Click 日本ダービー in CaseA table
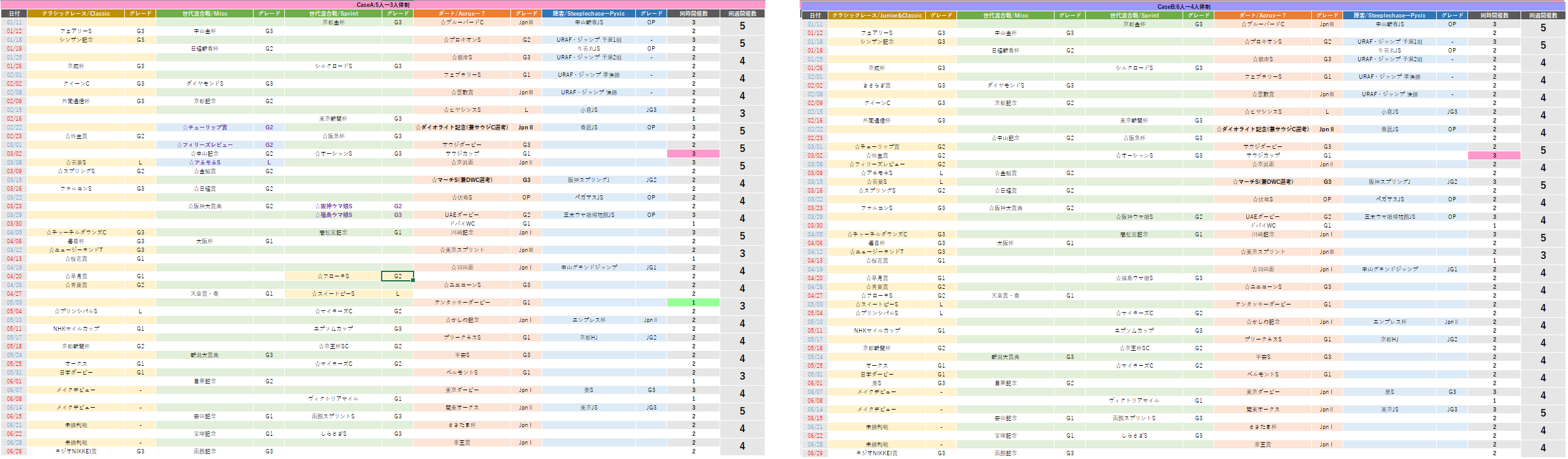 click(x=76, y=372)
